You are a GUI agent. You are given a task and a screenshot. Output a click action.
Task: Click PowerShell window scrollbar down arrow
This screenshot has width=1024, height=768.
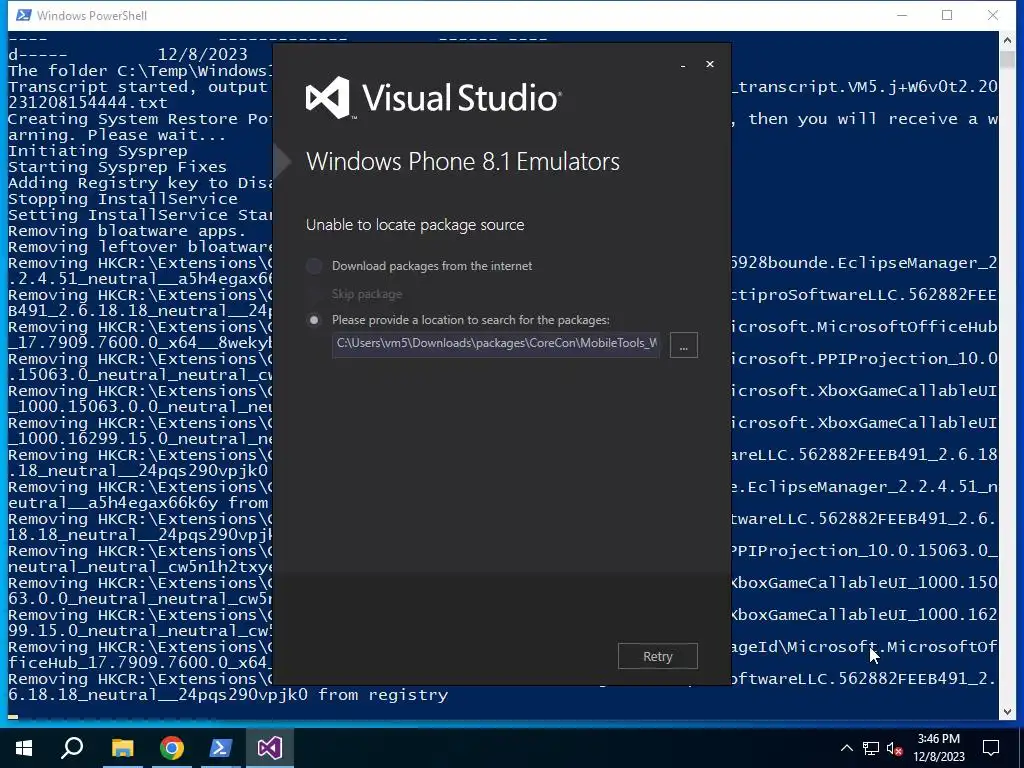[x=1007, y=712]
